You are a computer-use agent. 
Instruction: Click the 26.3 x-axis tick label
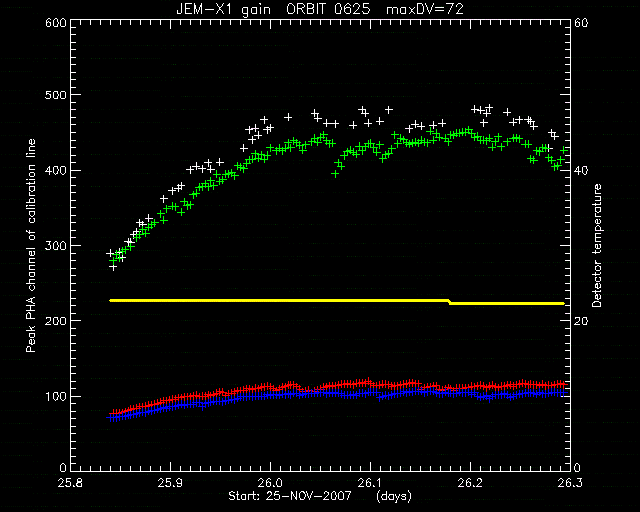click(x=569, y=483)
